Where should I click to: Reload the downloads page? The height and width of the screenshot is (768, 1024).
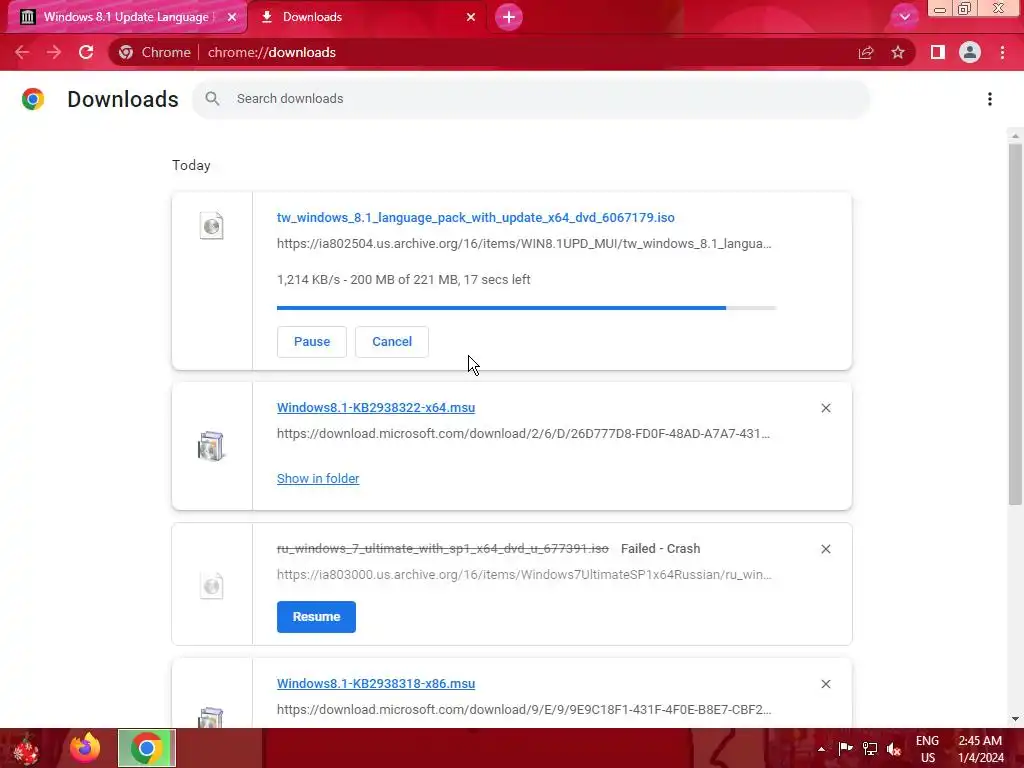click(x=86, y=52)
